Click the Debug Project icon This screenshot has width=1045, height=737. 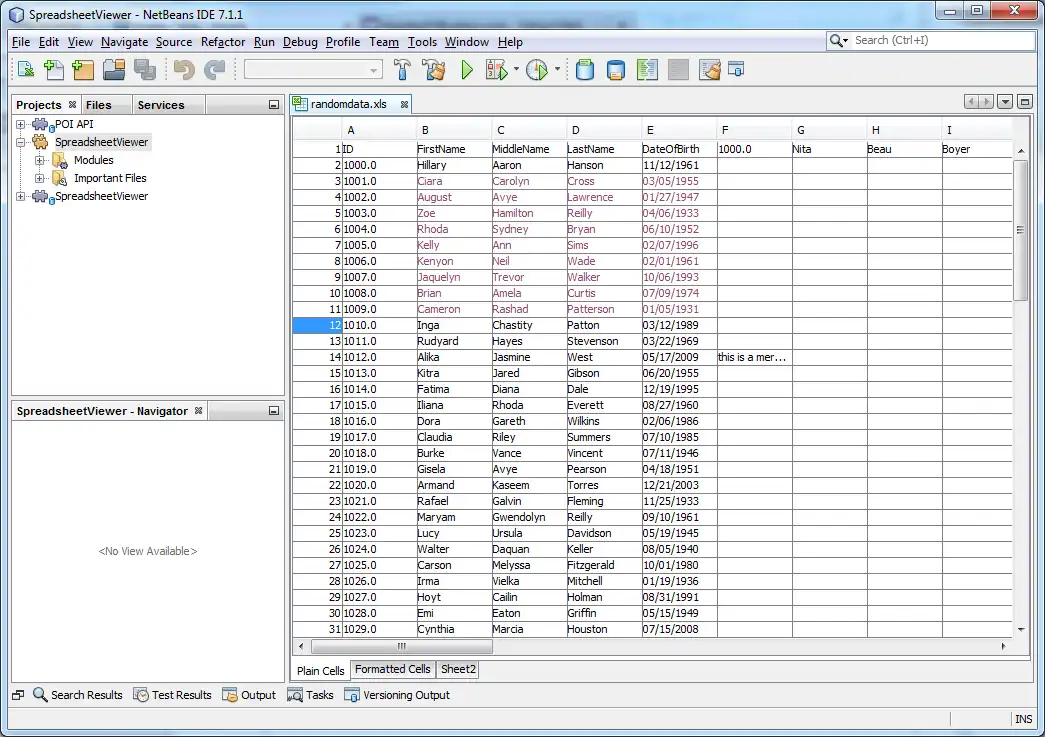tap(496, 70)
